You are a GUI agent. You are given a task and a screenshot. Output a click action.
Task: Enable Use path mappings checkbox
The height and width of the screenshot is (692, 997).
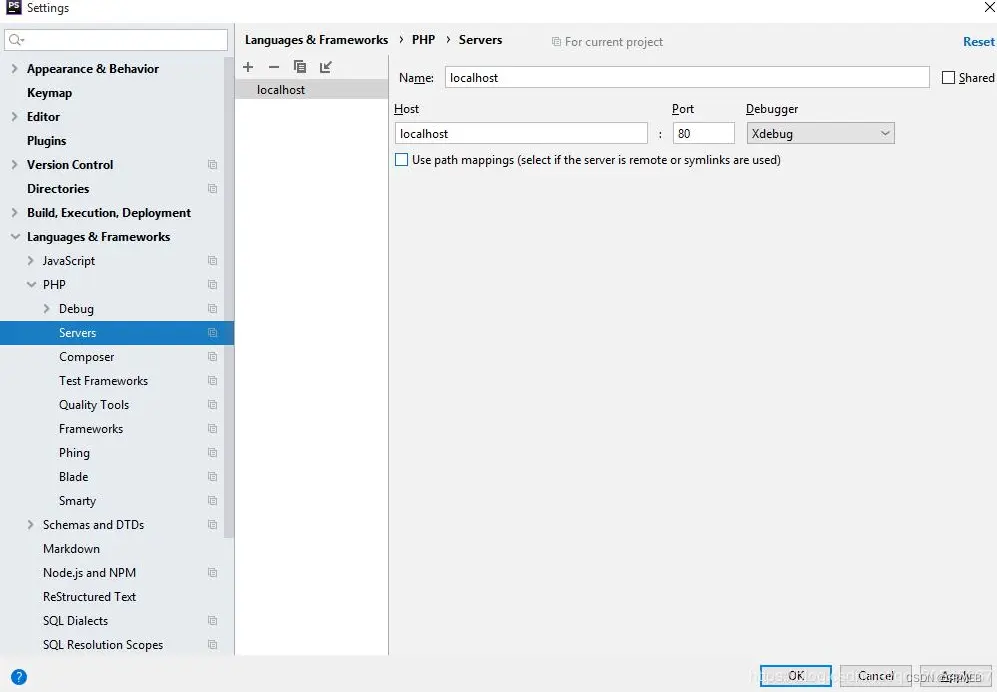pyautogui.click(x=401, y=160)
